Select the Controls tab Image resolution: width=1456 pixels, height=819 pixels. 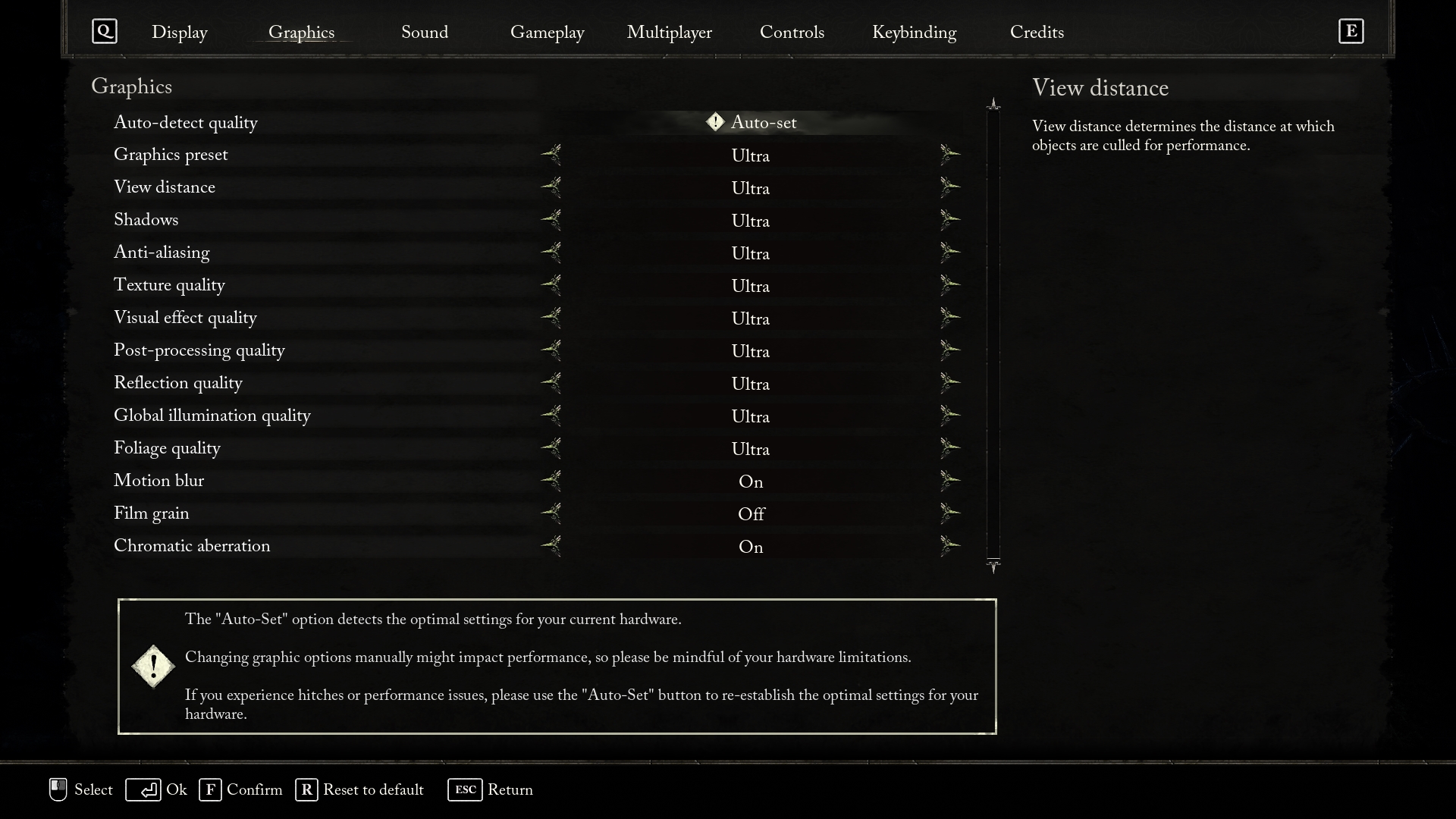(792, 33)
